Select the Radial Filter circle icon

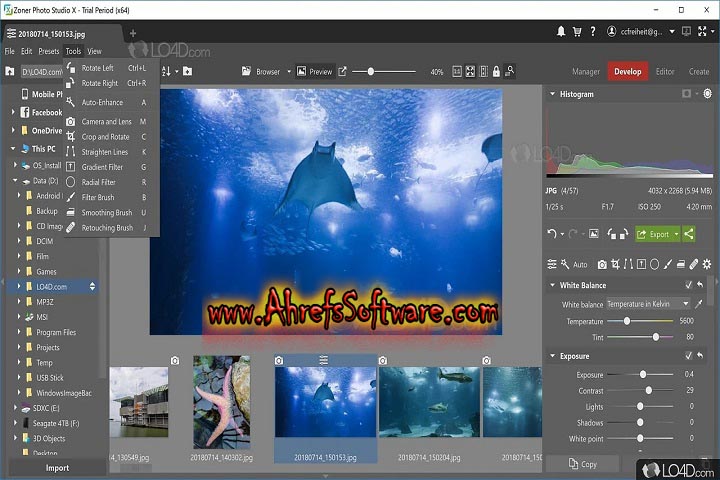coord(653,264)
